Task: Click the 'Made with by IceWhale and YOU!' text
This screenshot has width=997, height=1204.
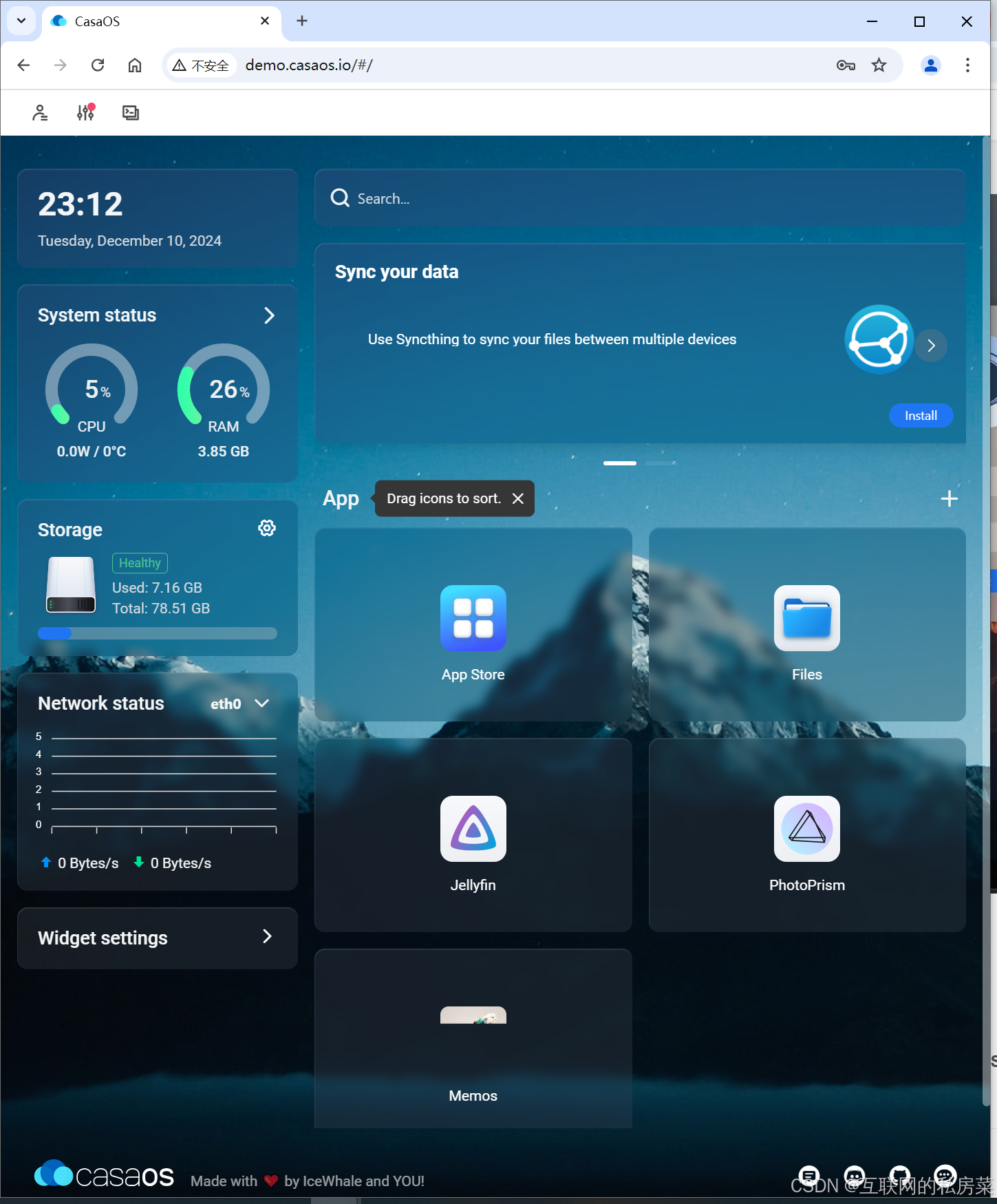Action: click(308, 1181)
